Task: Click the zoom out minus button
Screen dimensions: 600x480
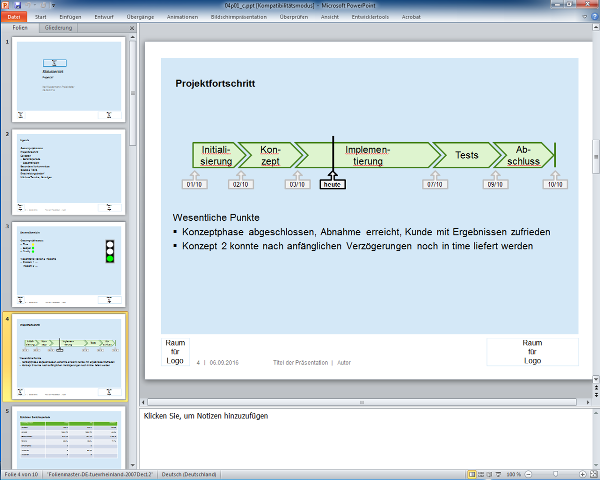Action: (x=530, y=474)
